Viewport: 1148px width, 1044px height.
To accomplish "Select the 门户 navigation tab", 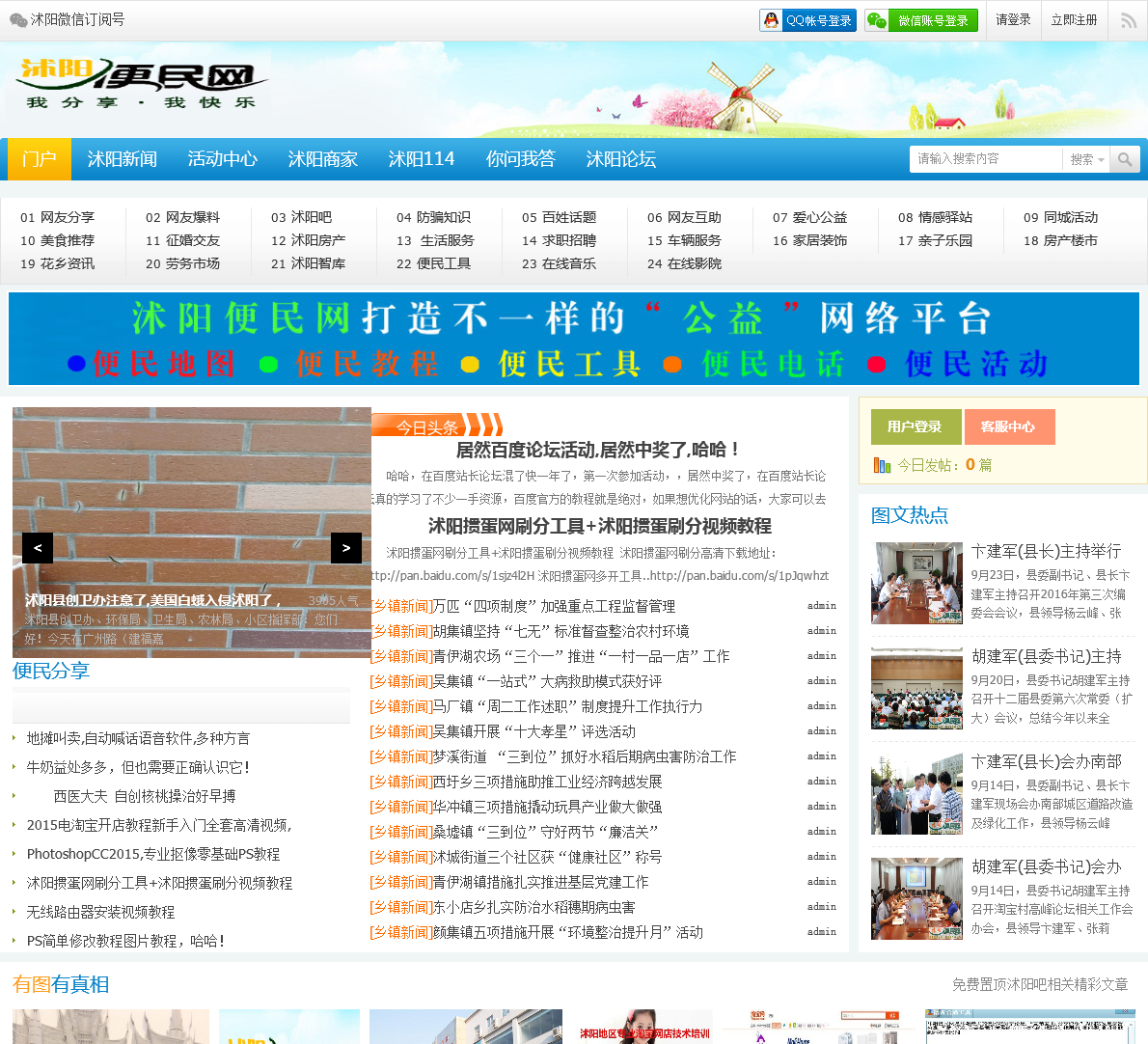I will click(x=40, y=159).
